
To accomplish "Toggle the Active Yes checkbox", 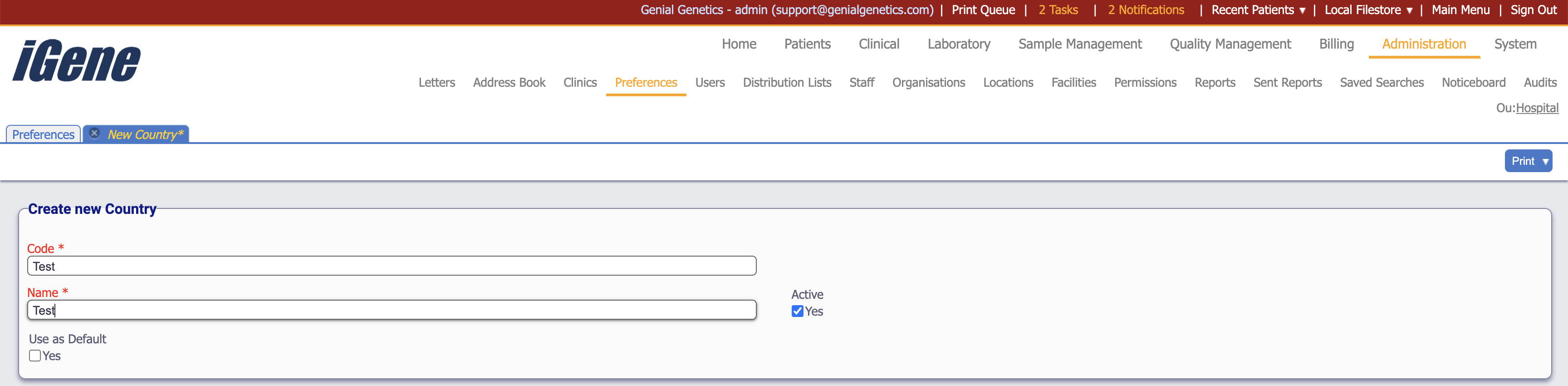I will (797, 311).
